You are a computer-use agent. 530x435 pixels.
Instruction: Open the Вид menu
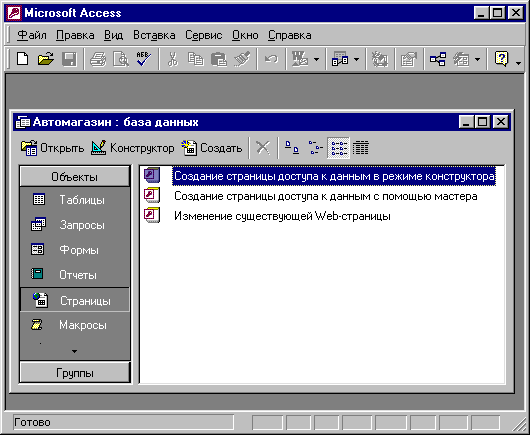pos(114,35)
